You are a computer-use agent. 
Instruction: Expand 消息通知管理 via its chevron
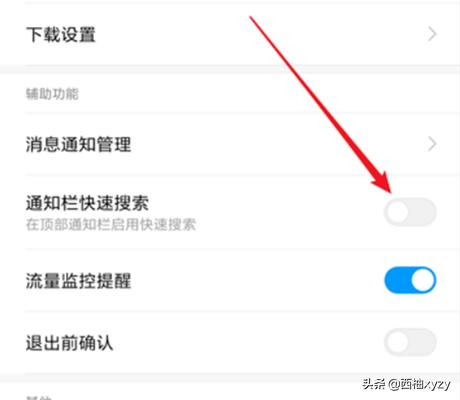[432, 144]
